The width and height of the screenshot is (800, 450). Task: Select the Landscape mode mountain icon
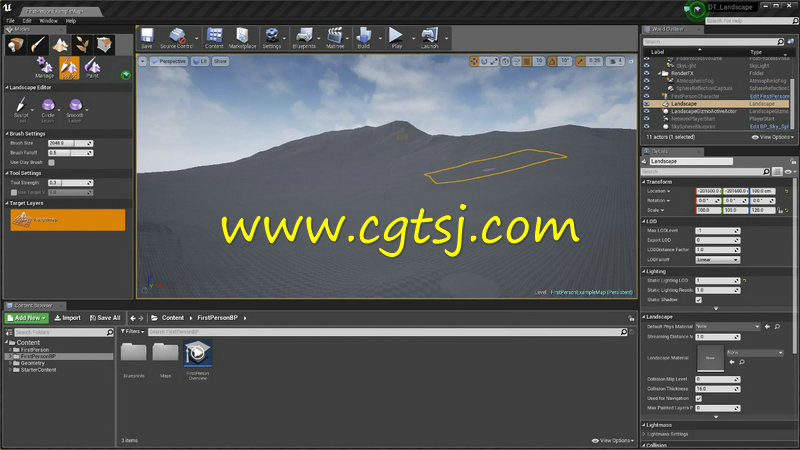pyautogui.click(x=60, y=45)
